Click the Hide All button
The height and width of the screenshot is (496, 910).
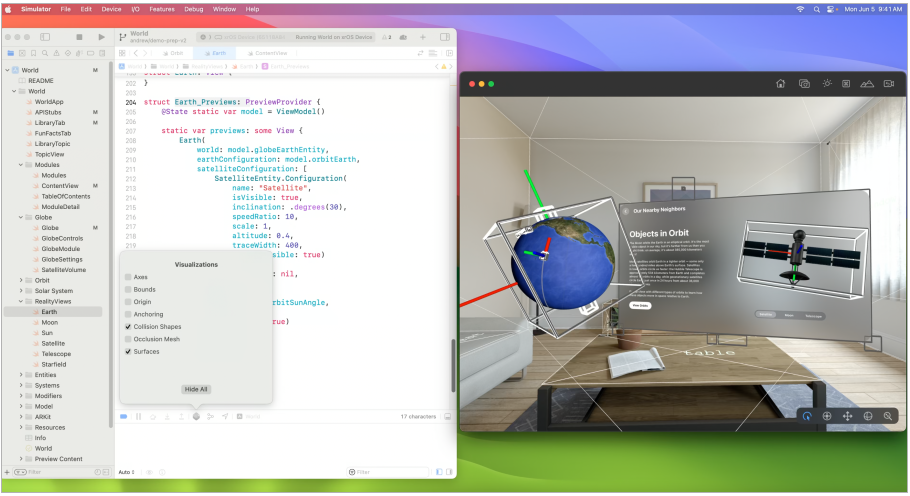click(196, 389)
